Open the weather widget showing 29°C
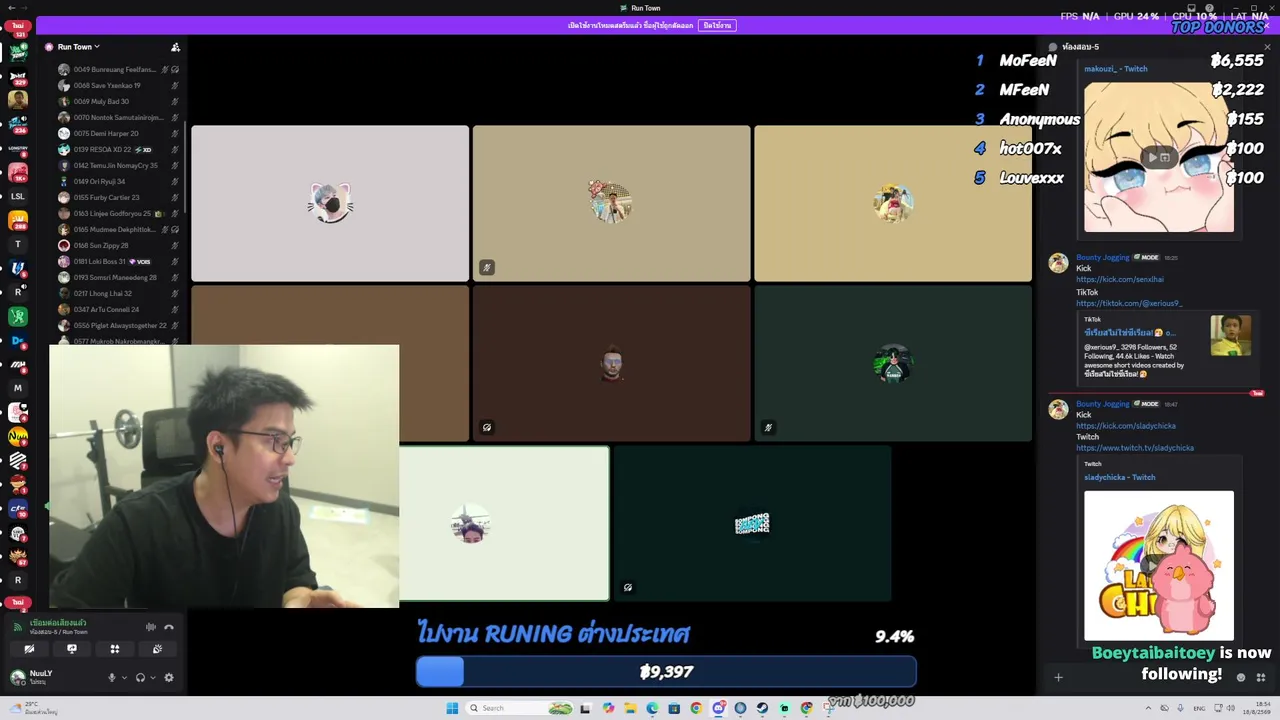Screen dimensions: 1280x720 click(32, 708)
